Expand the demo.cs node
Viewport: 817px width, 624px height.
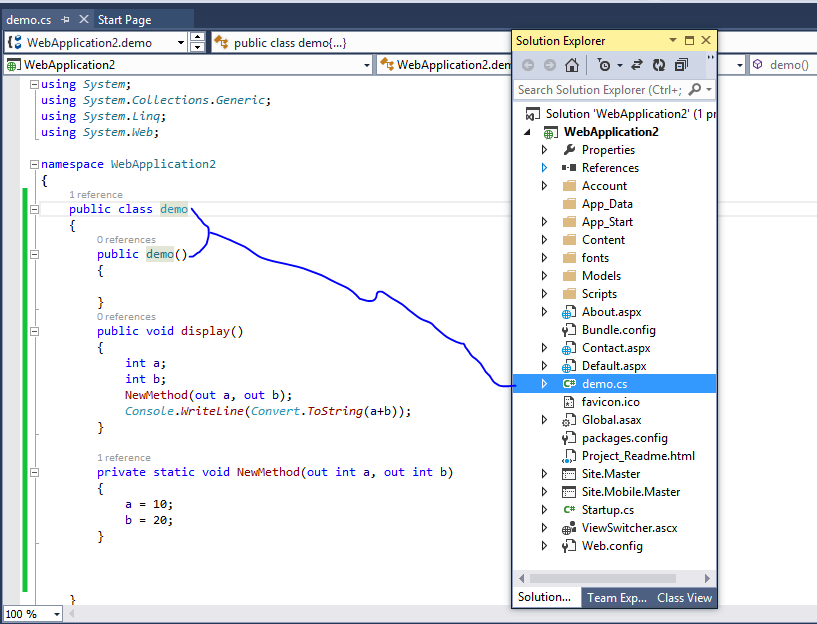[x=544, y=384]
